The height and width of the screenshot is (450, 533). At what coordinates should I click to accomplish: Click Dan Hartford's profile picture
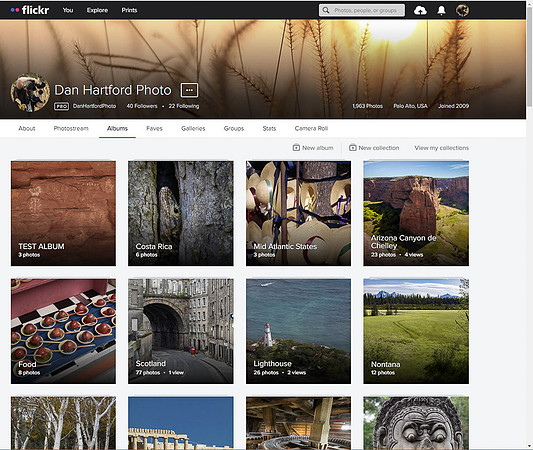(30, 92)
